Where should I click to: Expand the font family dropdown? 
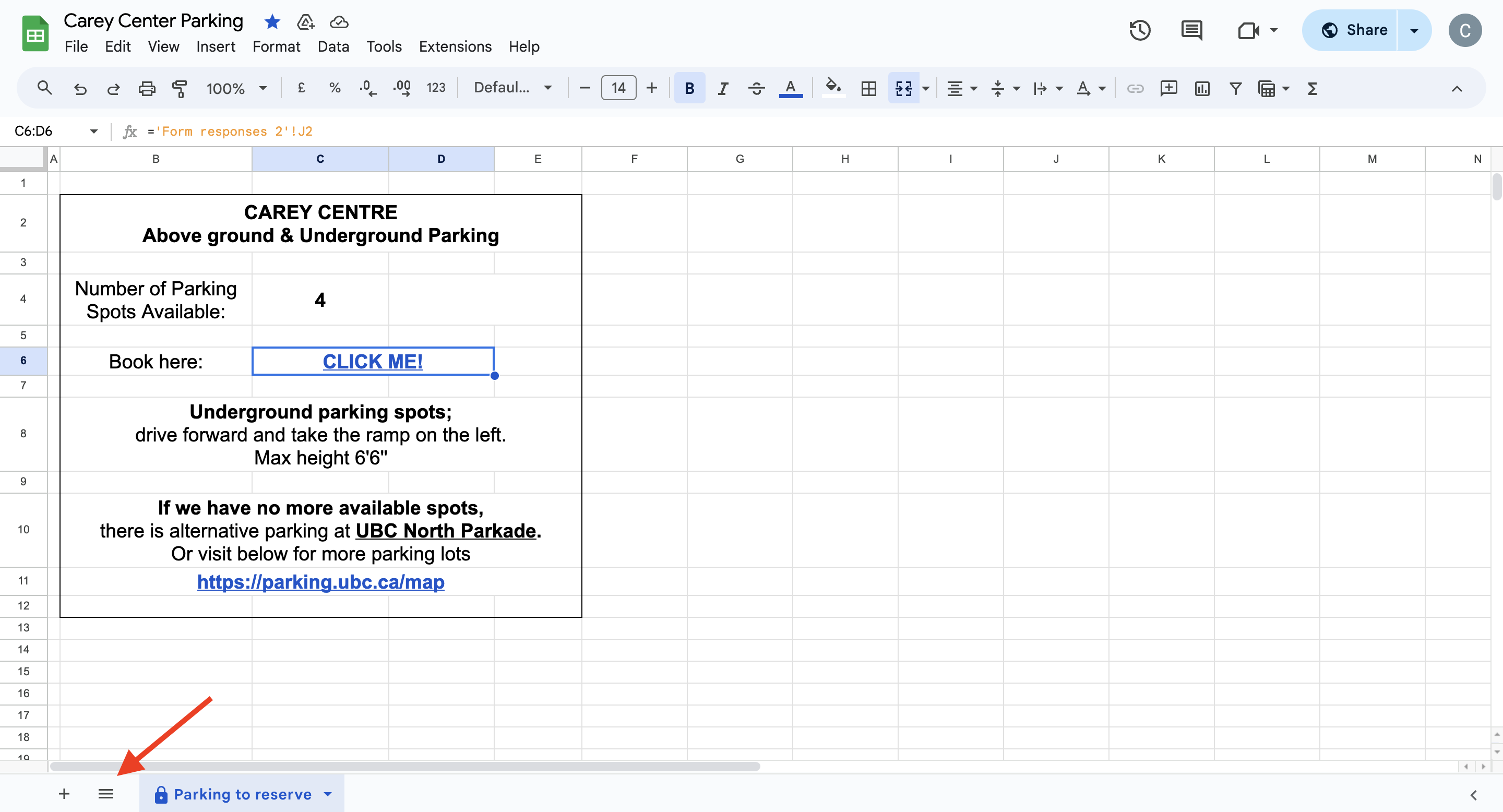pos(512,88)
